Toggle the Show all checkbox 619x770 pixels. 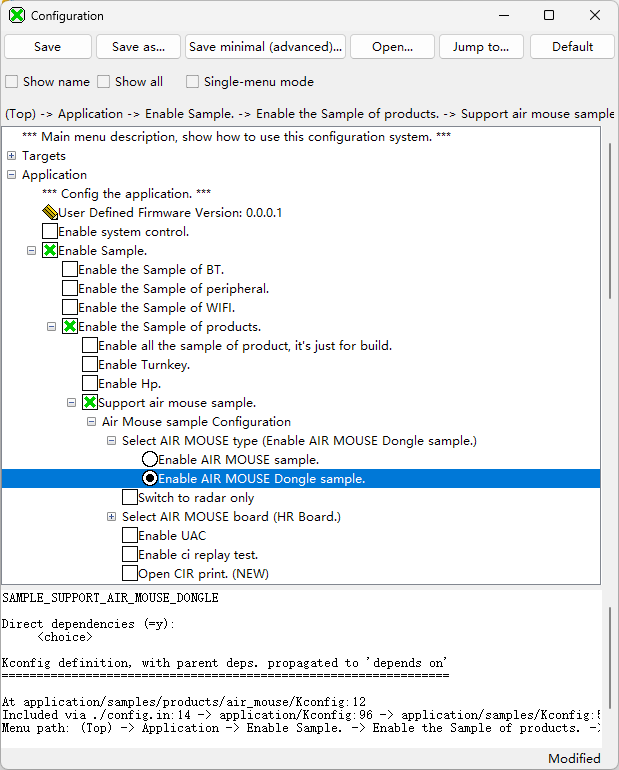click(104, 82)
